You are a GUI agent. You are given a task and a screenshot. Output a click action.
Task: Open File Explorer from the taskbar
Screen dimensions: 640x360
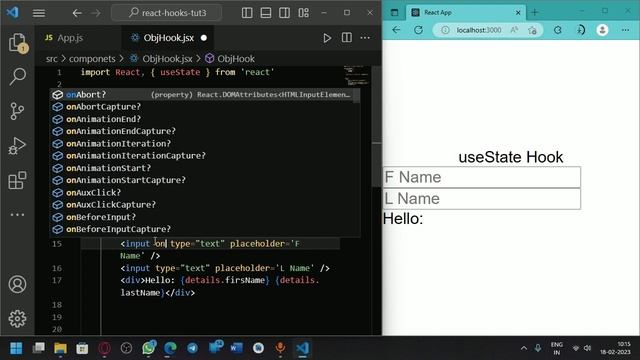[x=60, y=348]
